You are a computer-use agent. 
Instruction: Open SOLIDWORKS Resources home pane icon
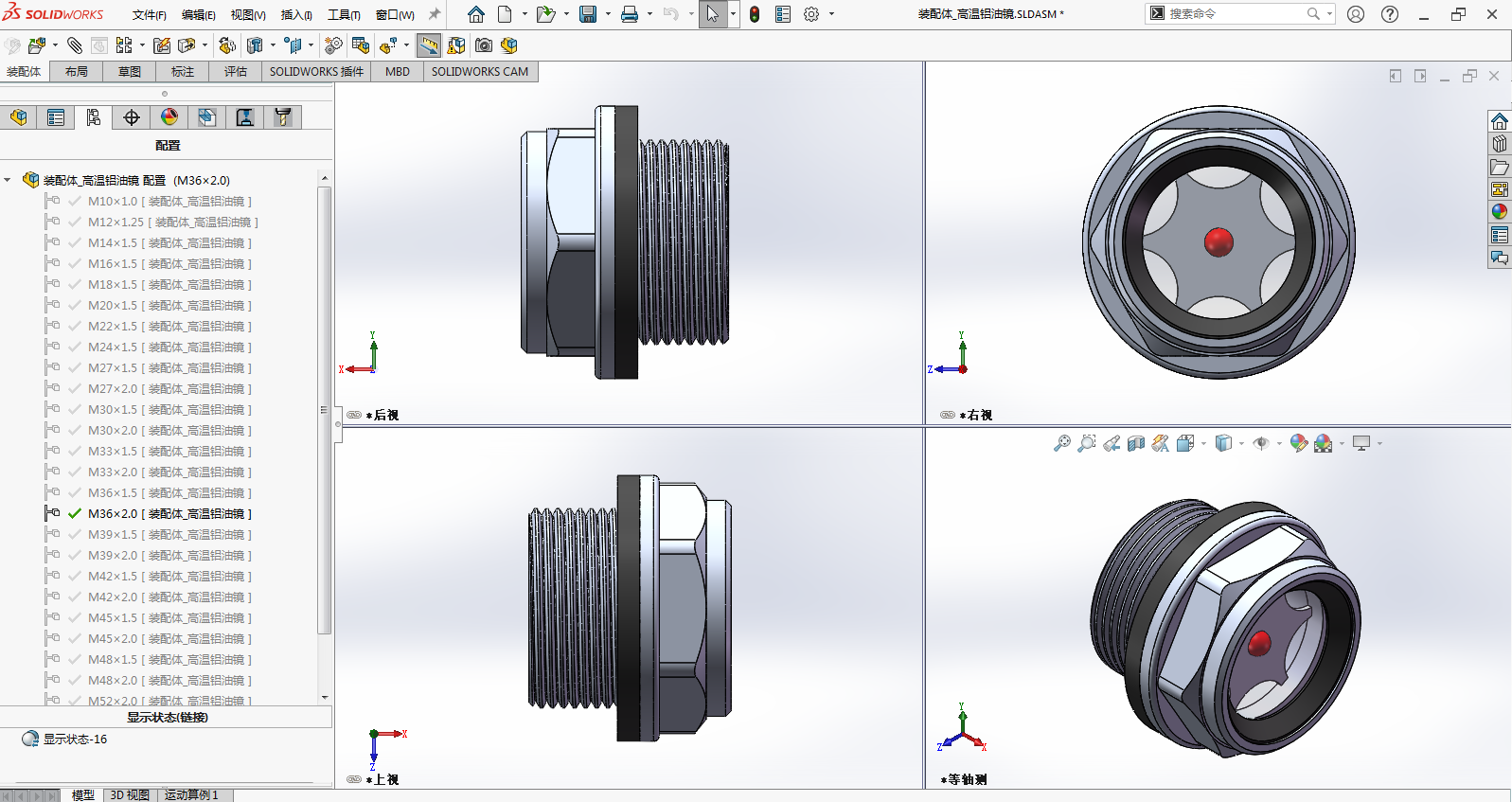coord(1500,121)
